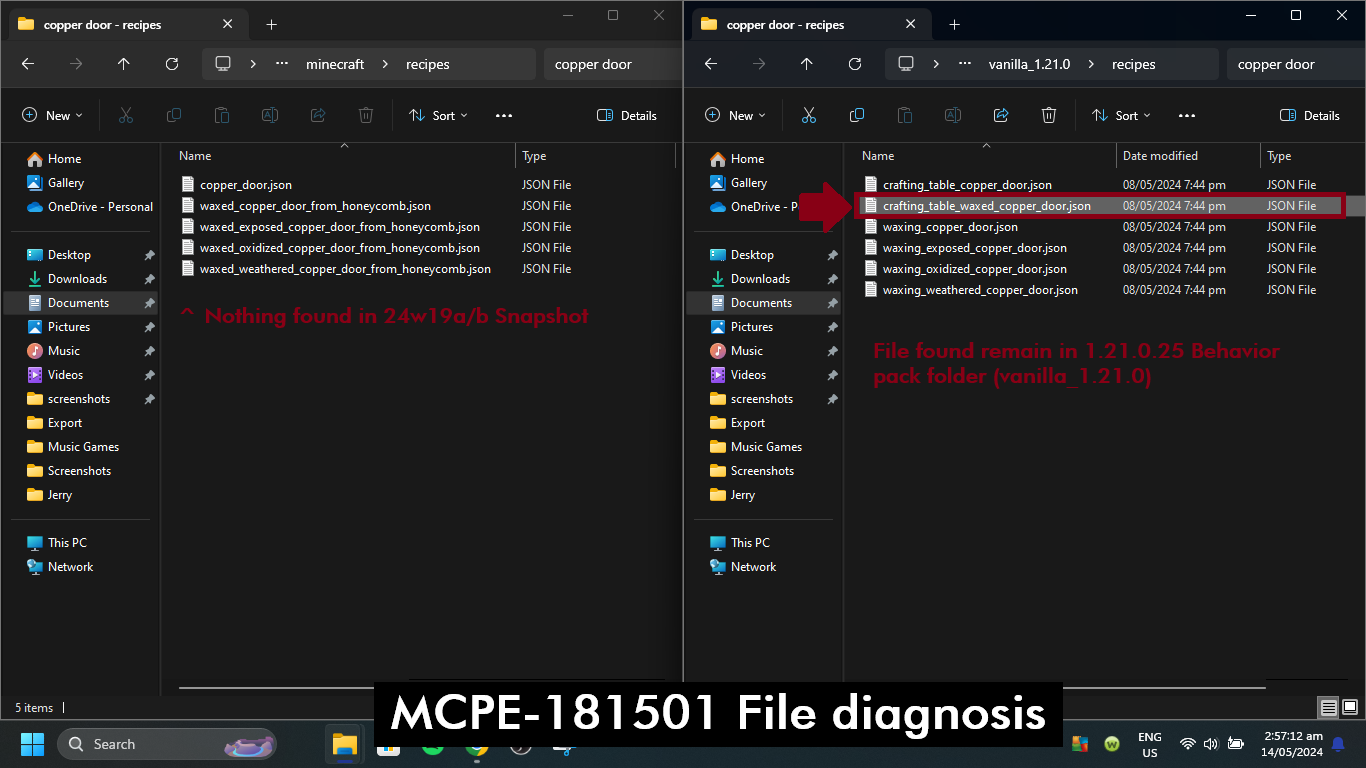Screen dimensions: 1366x768
Task: Open See more options in left window toolbar
Action: pos(504,115)
